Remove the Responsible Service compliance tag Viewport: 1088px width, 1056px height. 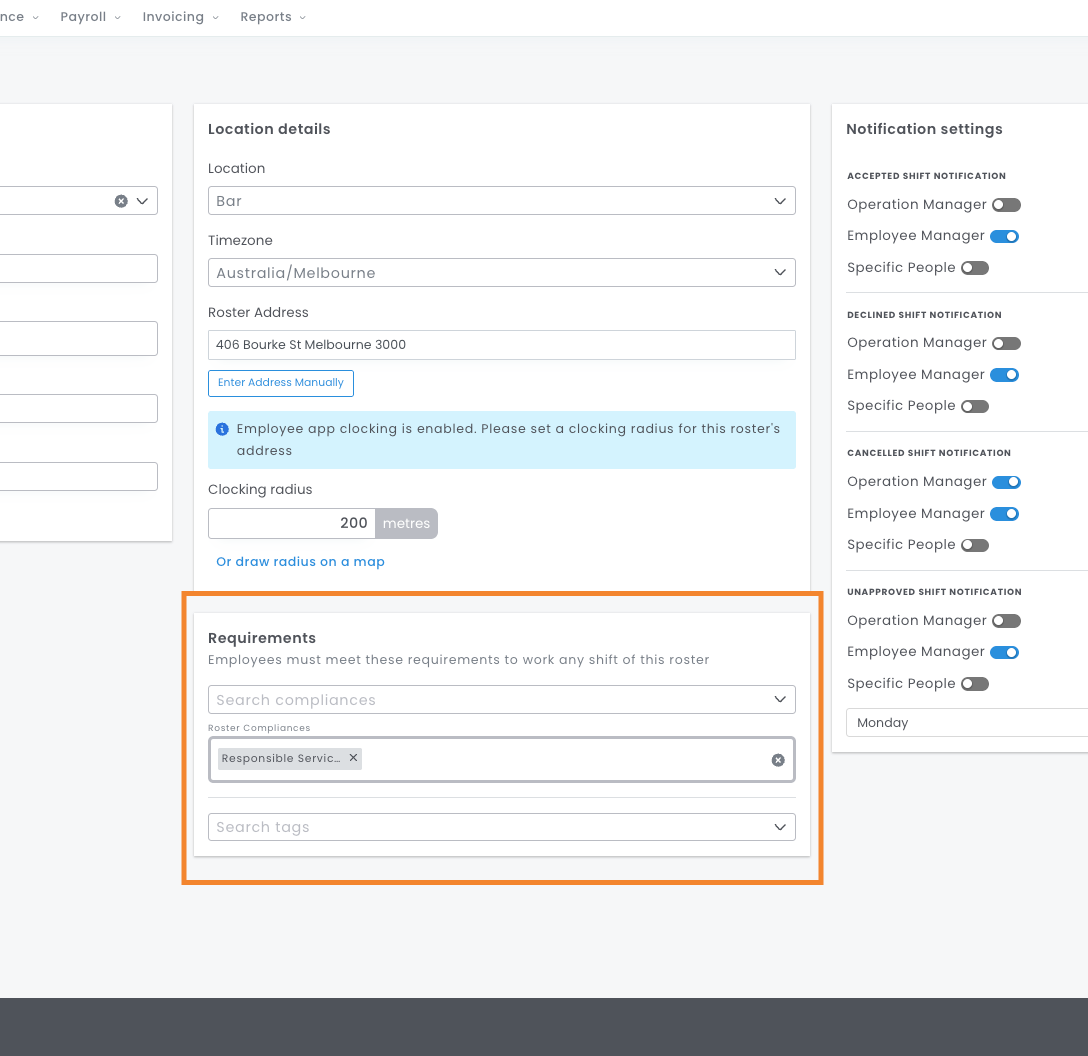pos(353,758)
